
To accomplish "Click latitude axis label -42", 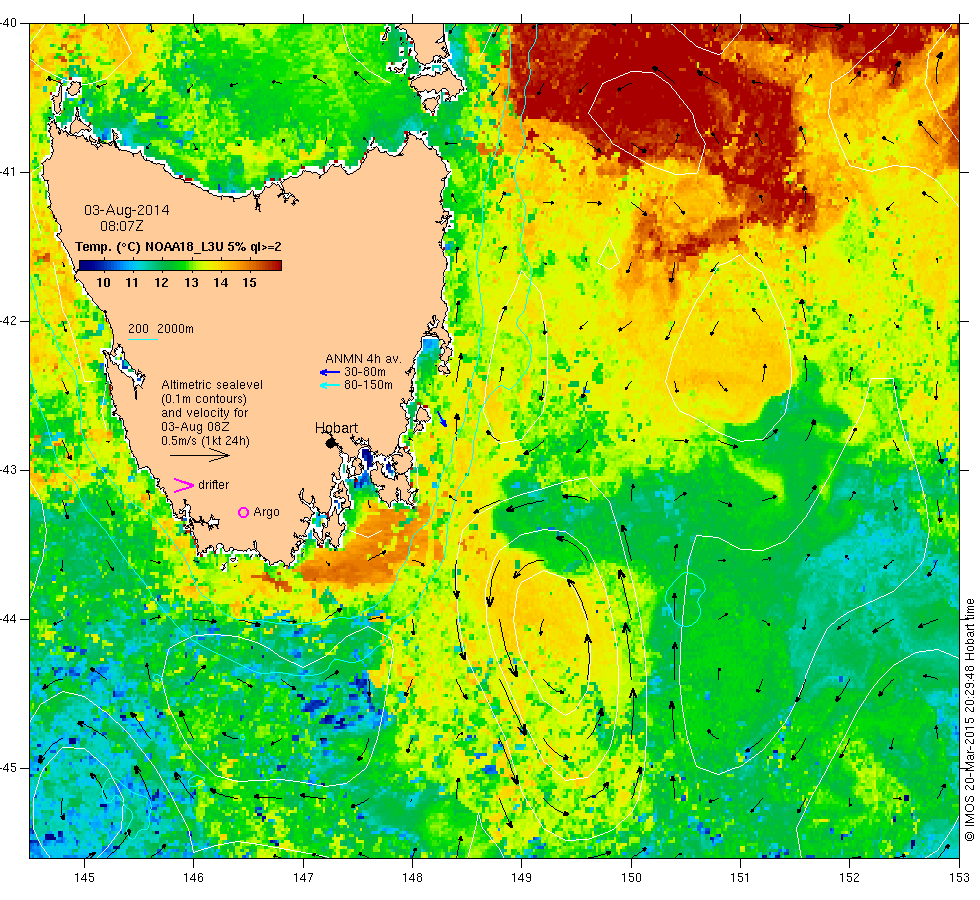I will 8,321.
